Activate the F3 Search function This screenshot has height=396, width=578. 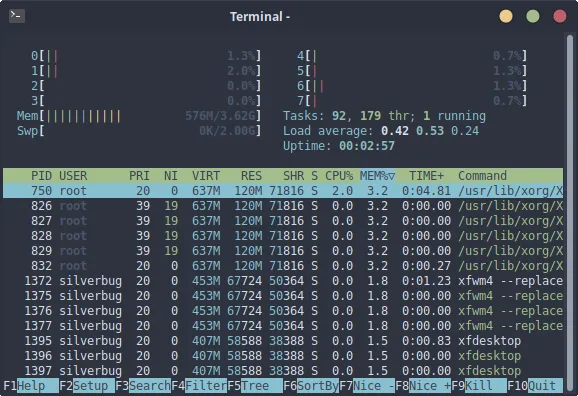pyautogui.click(x=143, y=386)
